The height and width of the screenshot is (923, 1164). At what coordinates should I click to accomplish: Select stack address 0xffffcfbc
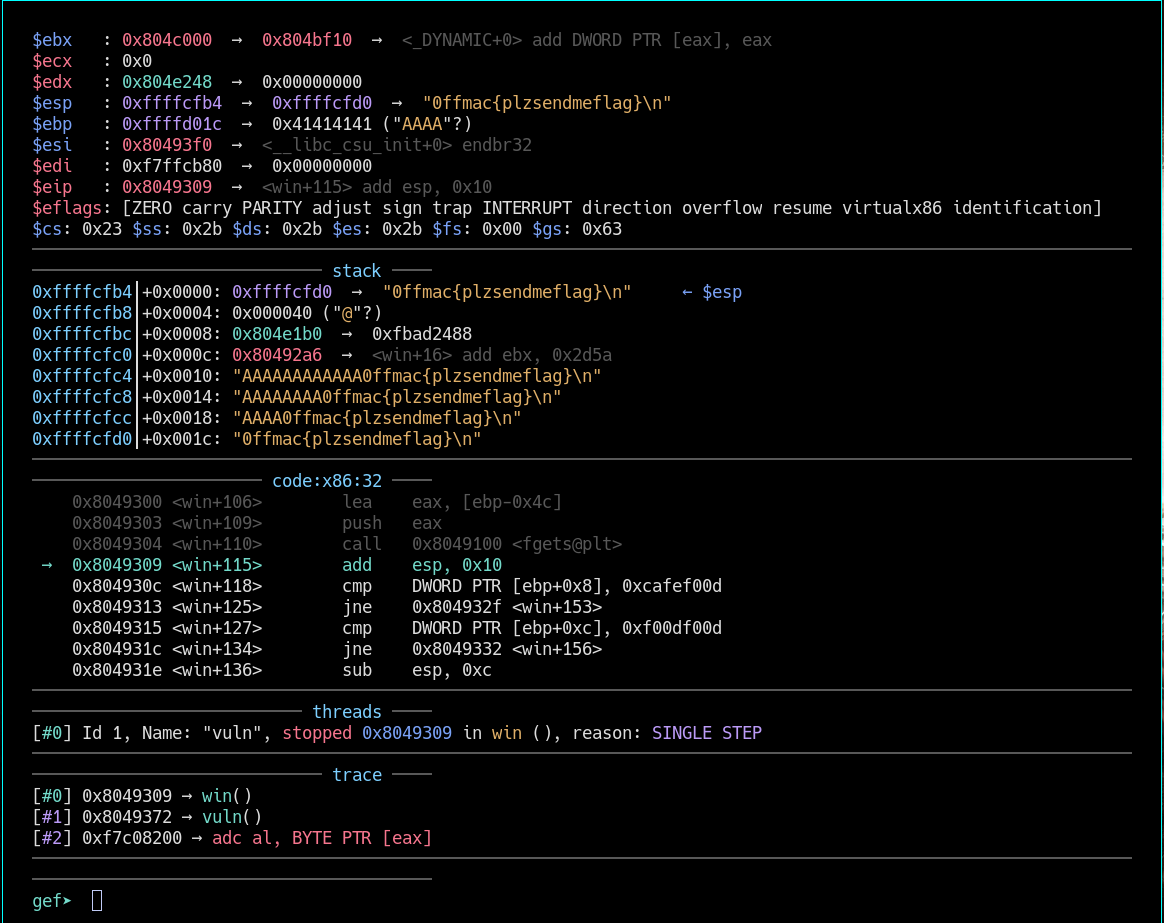click(x=82, y=334)
